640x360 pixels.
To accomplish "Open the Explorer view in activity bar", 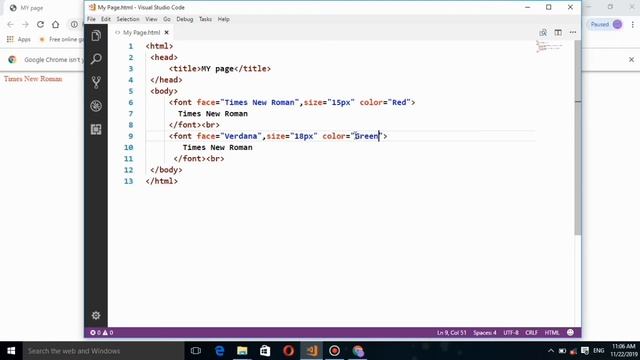I will [96, 36].
